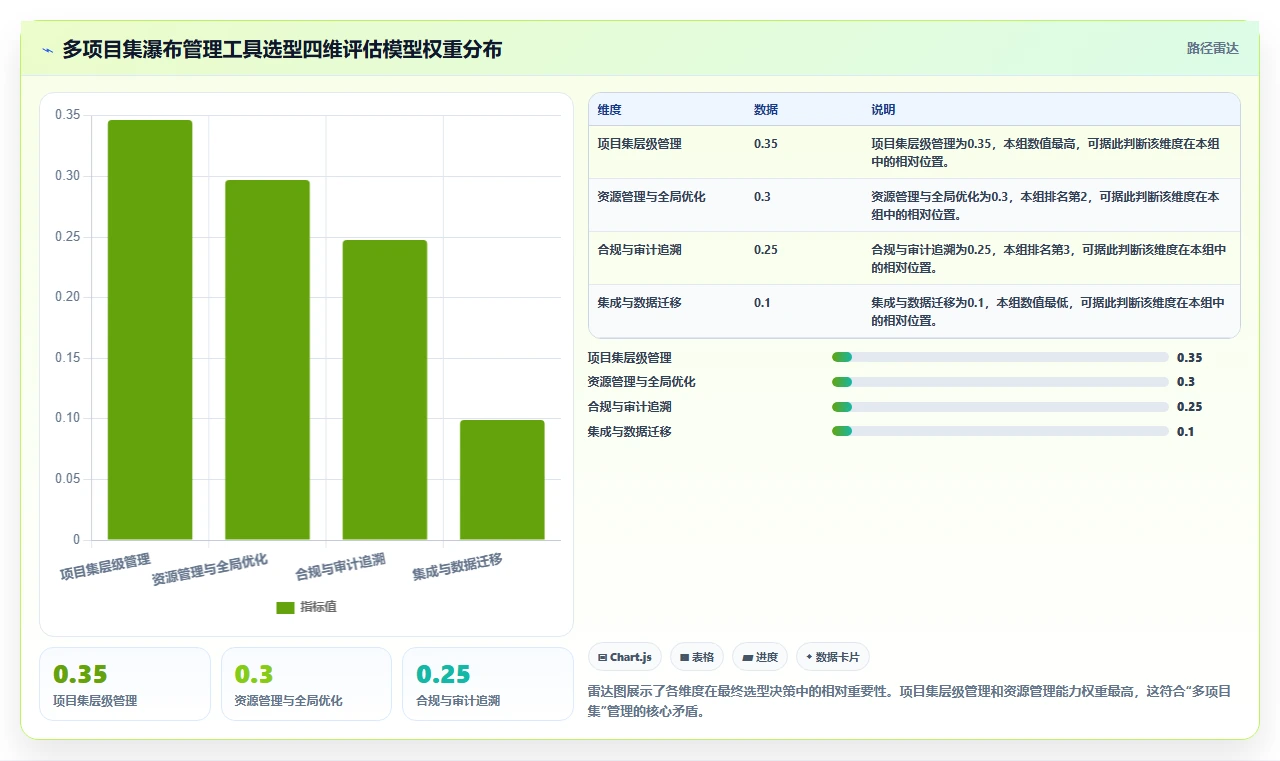Toggle the 指标值 legend swatch in the chart
This screenshot has width=1280, height=761.
click(285, 607)
